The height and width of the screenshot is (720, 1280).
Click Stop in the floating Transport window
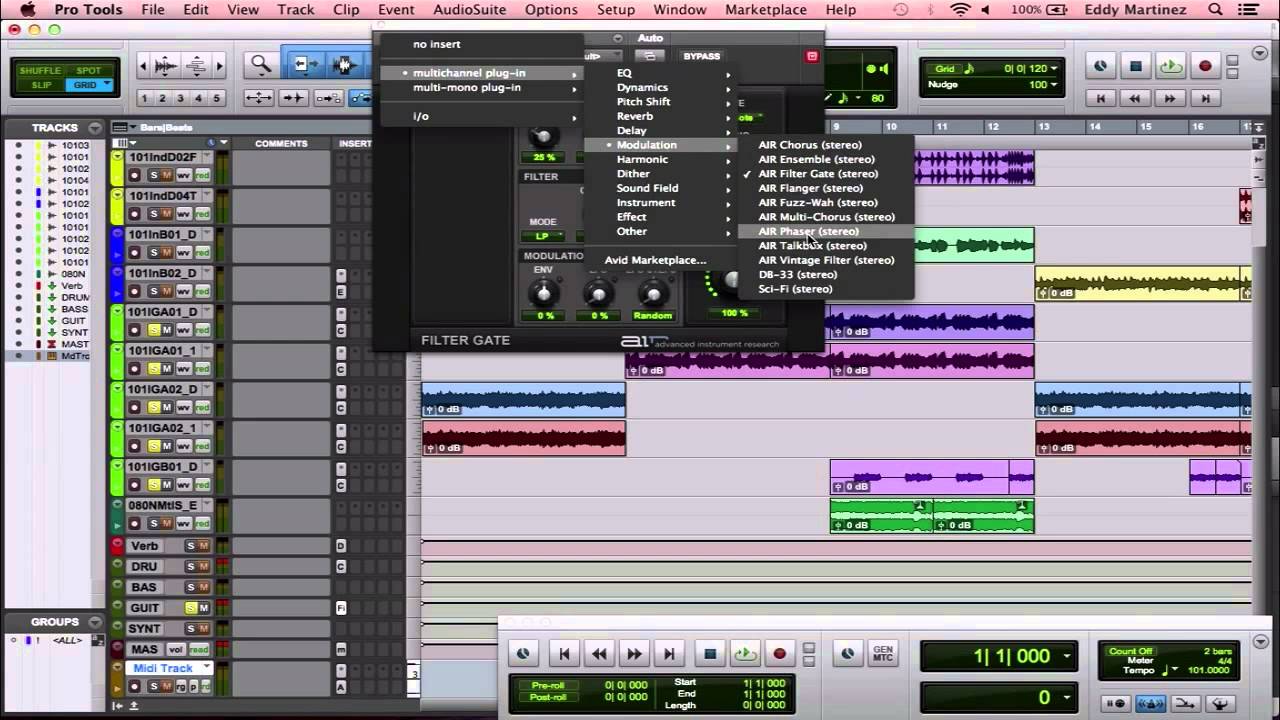click(x=710, y=654)
